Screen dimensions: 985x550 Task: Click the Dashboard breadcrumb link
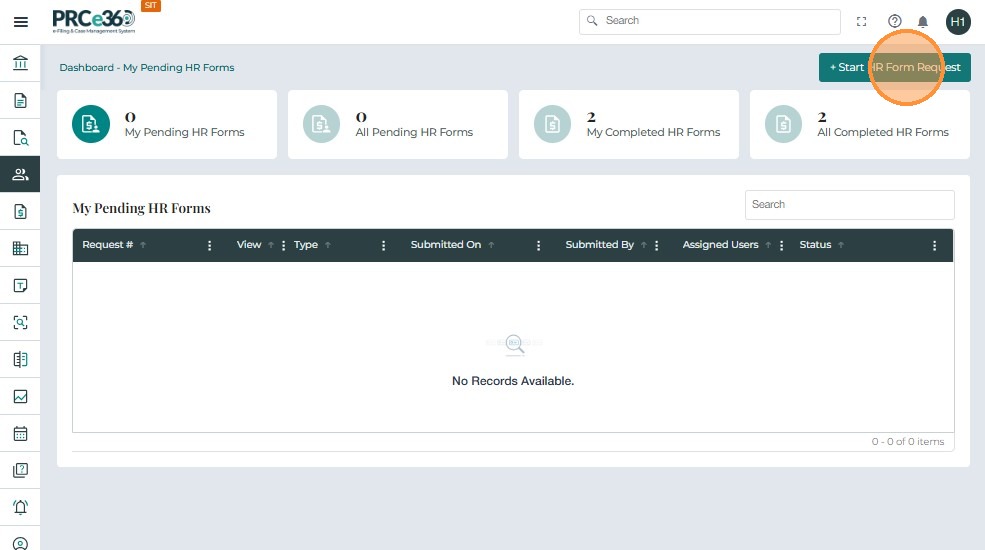(87, 68)
